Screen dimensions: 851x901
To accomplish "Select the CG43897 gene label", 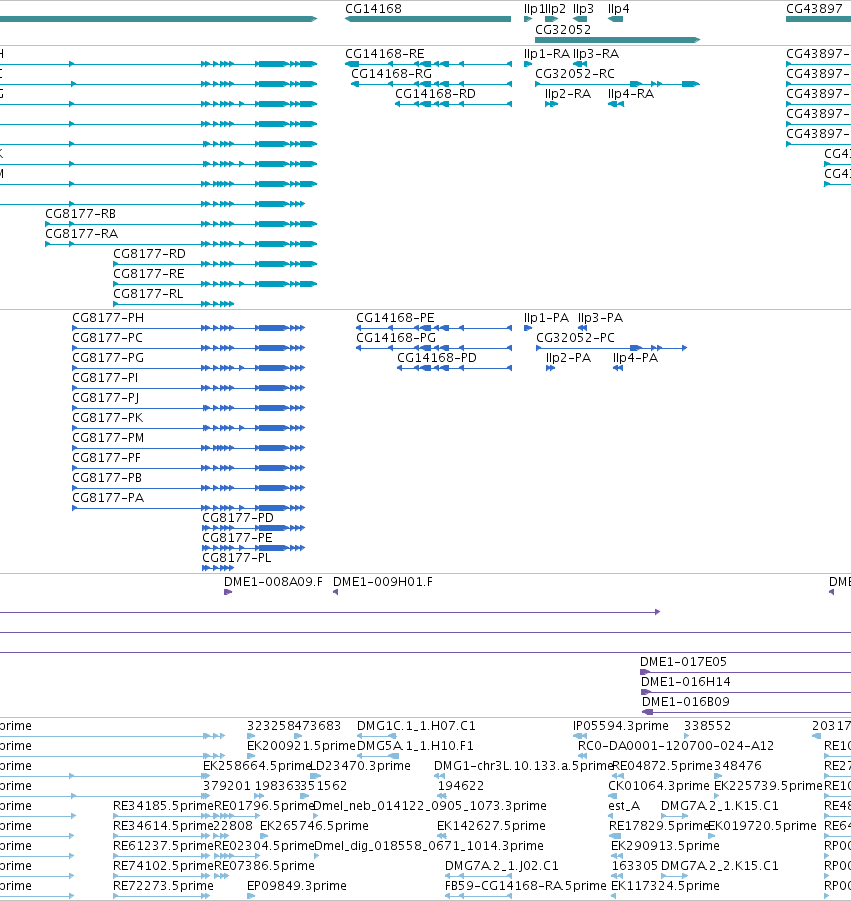I will pyautogui.click(x=814, y=9).
